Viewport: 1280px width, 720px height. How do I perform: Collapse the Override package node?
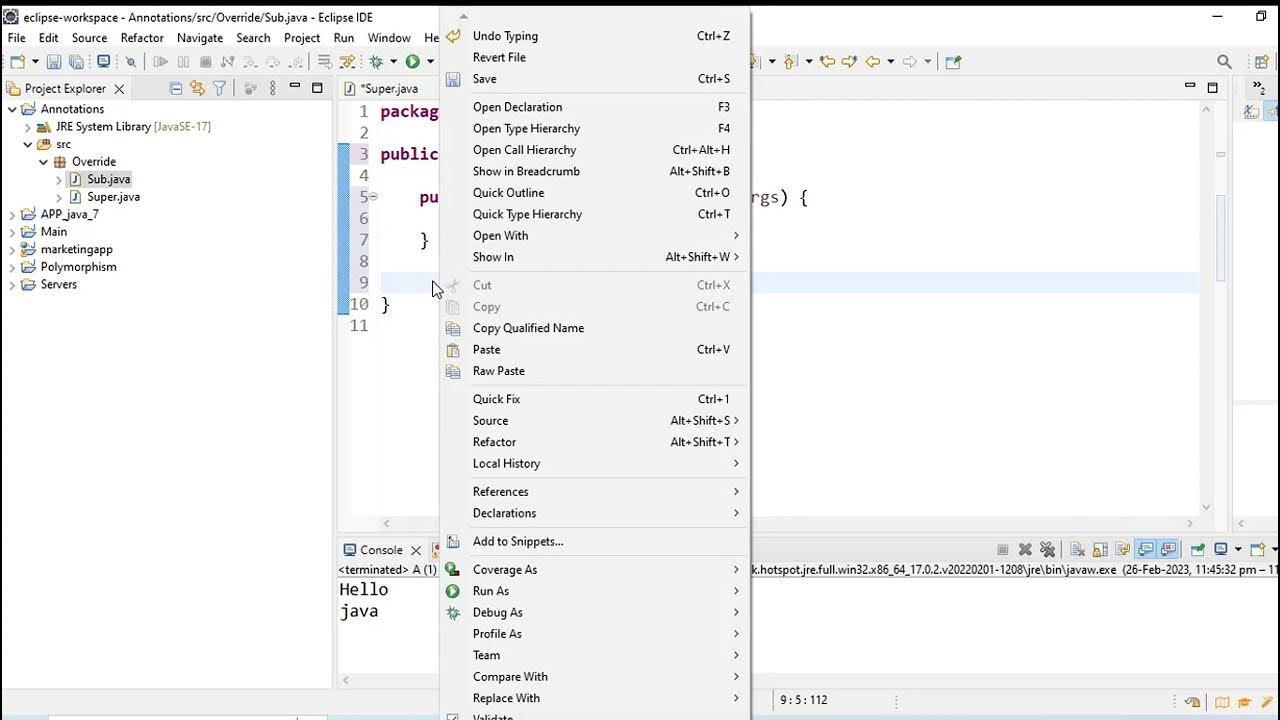click(x=43, y=162)
